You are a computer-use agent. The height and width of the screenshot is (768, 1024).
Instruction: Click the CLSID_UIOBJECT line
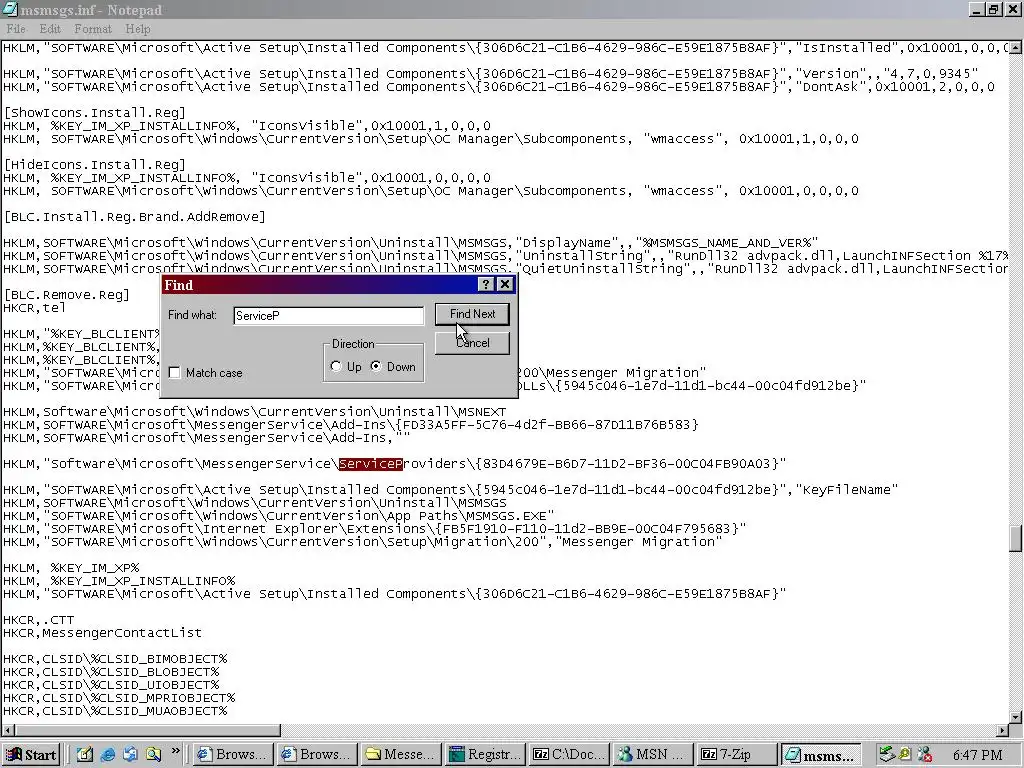pyautogui.click(x=111, y=685)
